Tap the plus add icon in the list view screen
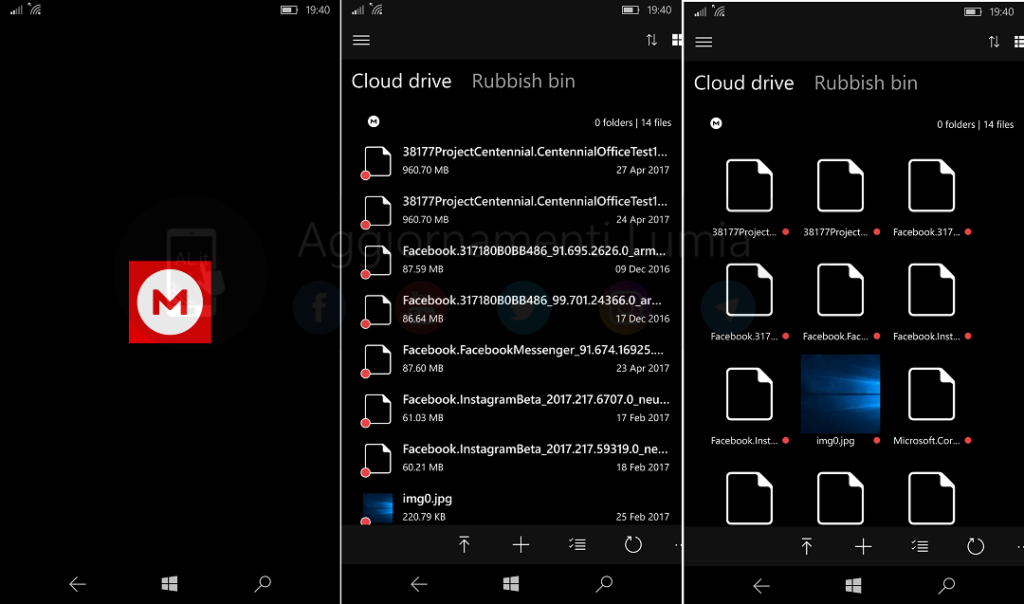 (x=521, y=545)
